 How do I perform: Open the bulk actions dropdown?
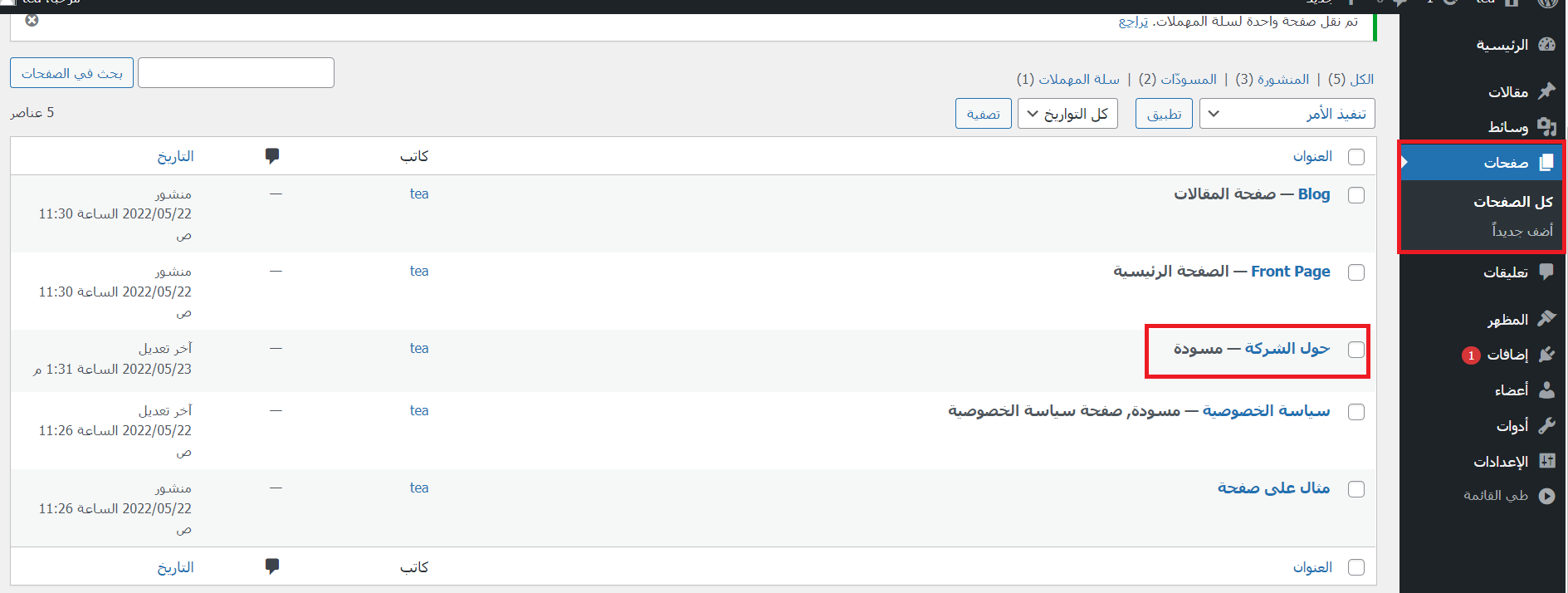1287,114
